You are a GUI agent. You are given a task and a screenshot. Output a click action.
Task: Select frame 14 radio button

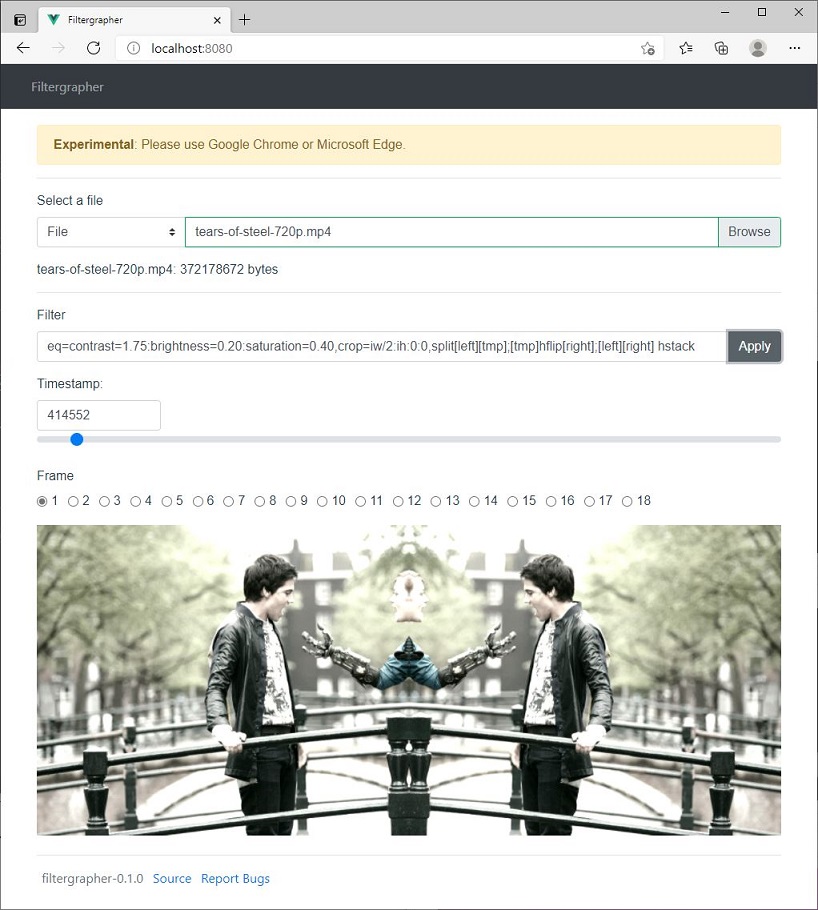tap(474, 501)
